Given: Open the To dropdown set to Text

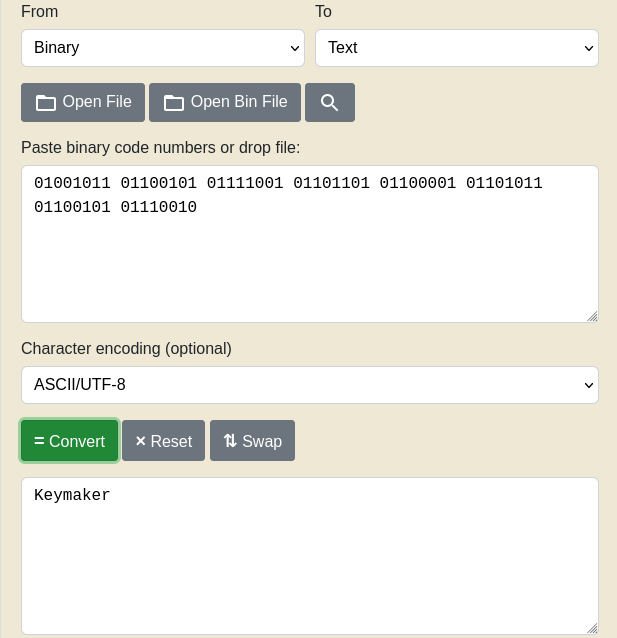Looking at the screenshot, I should pyautogui.click(x=456, y=47).
